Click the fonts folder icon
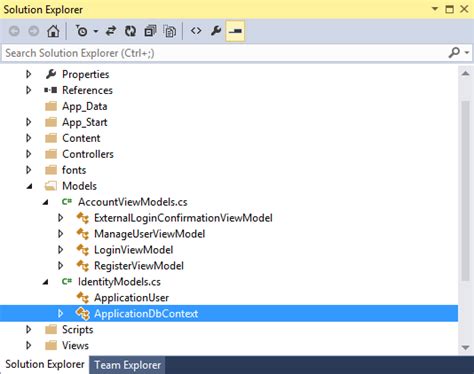Image resolution: width=474 pixels, height=374 pixels. (x=51, y=170)
